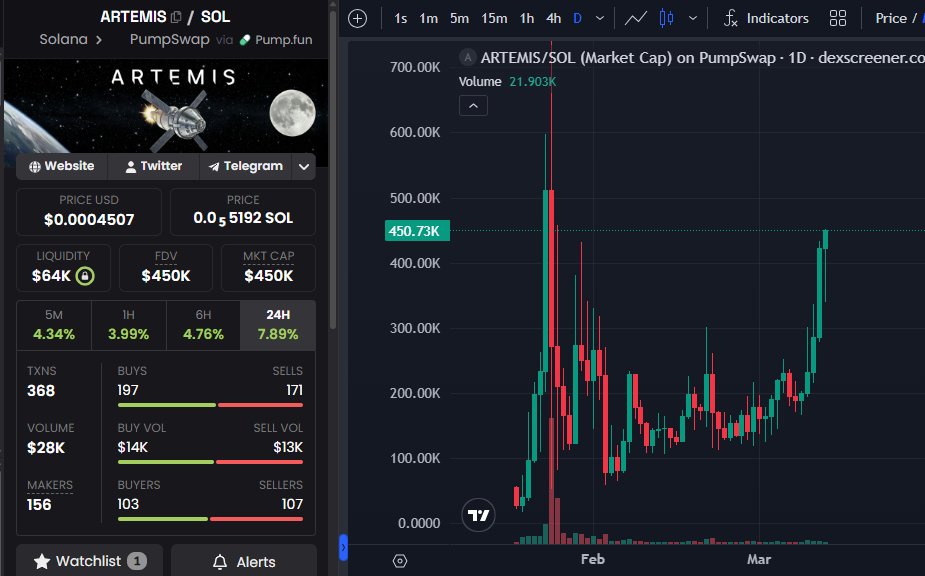
Task: Set a price alert via Alerts button
Action: coord(243,561)
